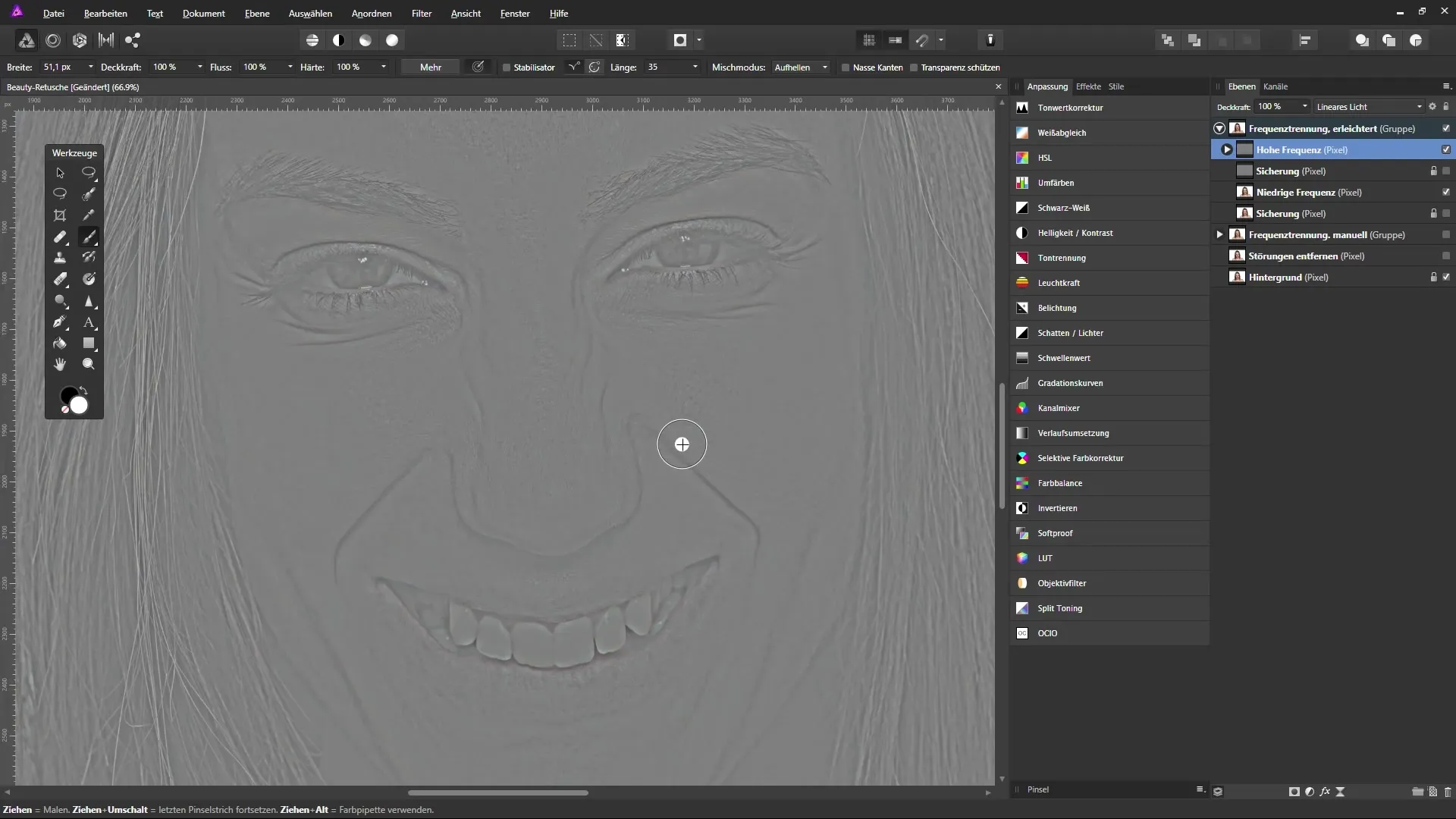The image size is (1456, 819).
Task: Open the Filter menu
Action: (422, 14)
